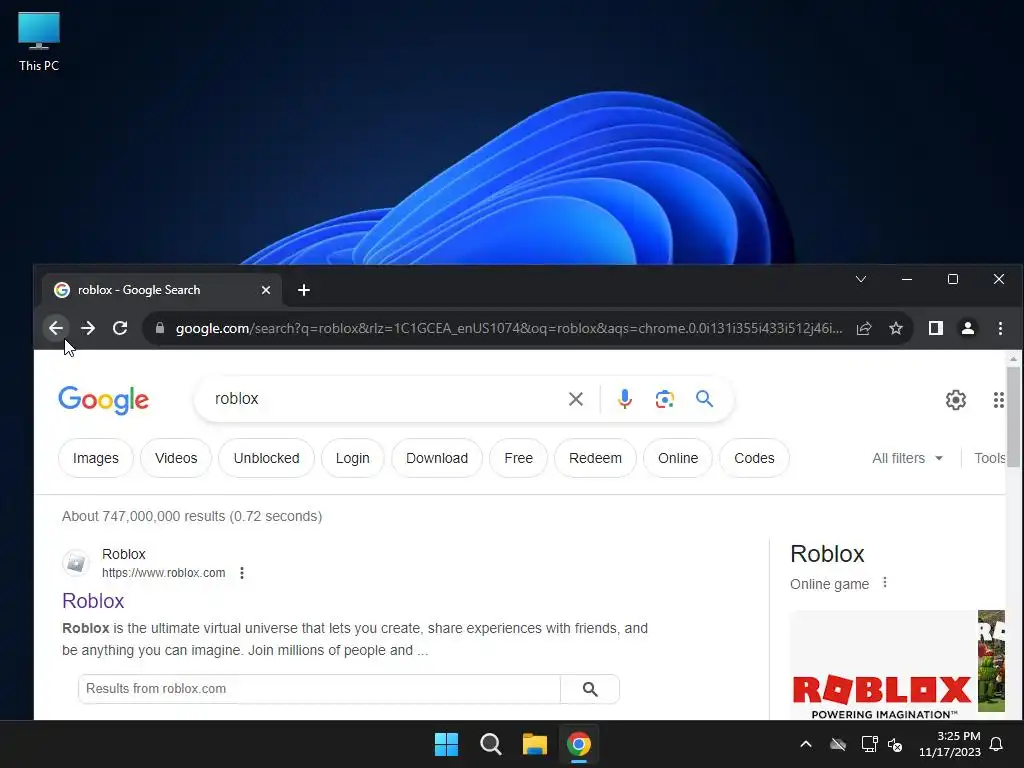Screen dimensions: 1024x768
Task: Expand the All filters dropdown
Action: (x=907, y=458)
